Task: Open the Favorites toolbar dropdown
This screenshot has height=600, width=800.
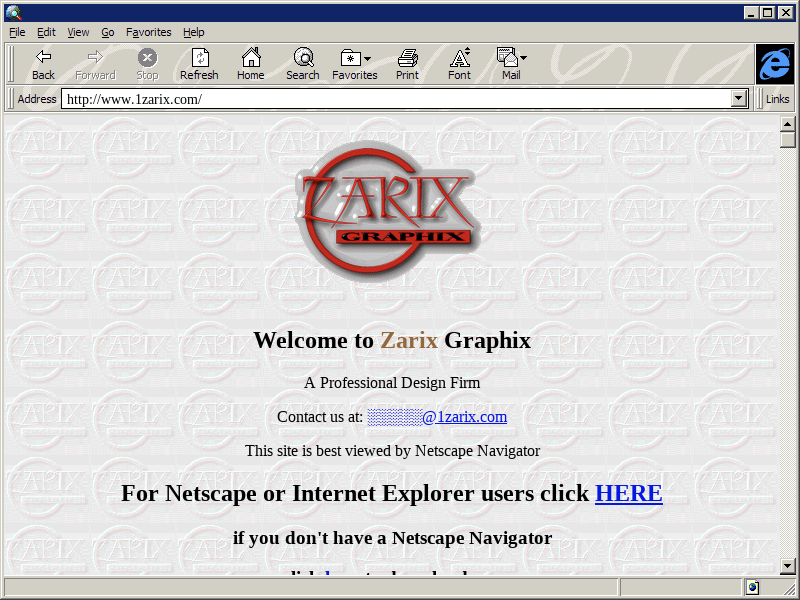Action: click(x=355, y=64)
